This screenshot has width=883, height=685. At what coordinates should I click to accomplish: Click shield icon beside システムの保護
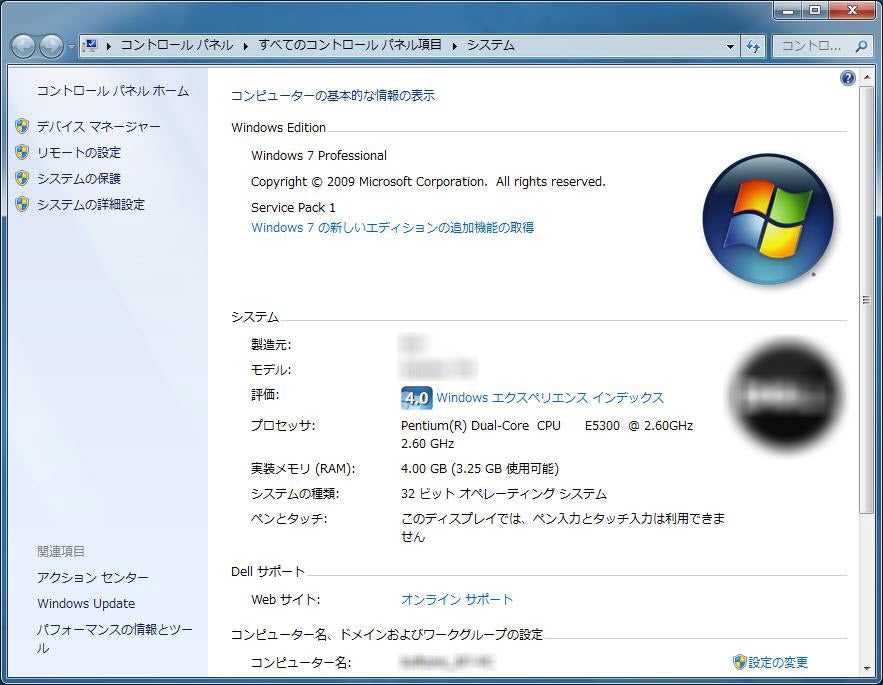tap(22, 178)
